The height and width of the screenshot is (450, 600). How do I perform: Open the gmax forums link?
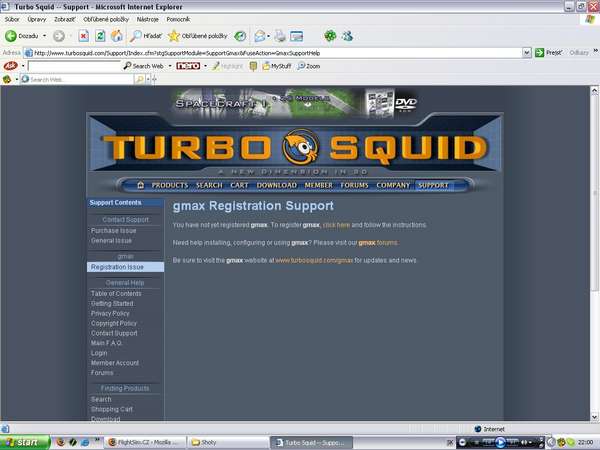[378, 243]
